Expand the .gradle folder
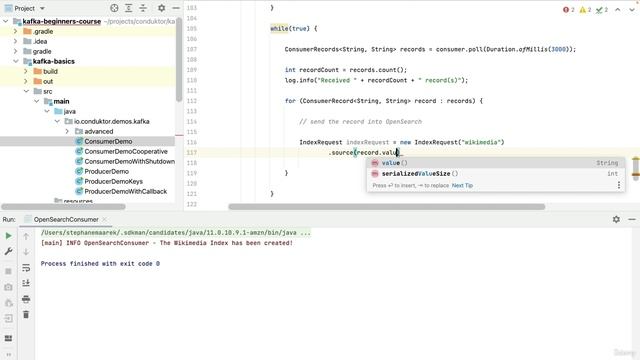 pos(16,31)
